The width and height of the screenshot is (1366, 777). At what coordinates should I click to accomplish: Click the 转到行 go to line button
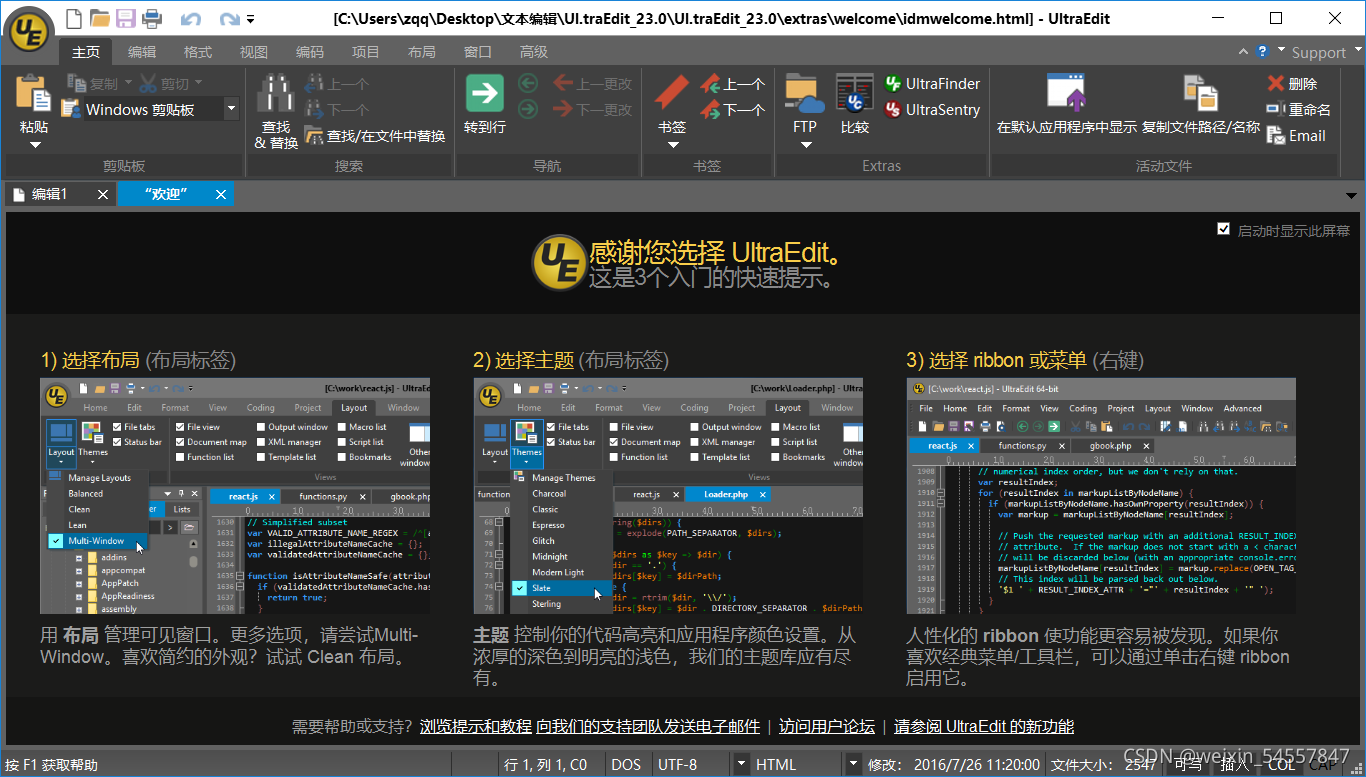click(x=485, y=105)
